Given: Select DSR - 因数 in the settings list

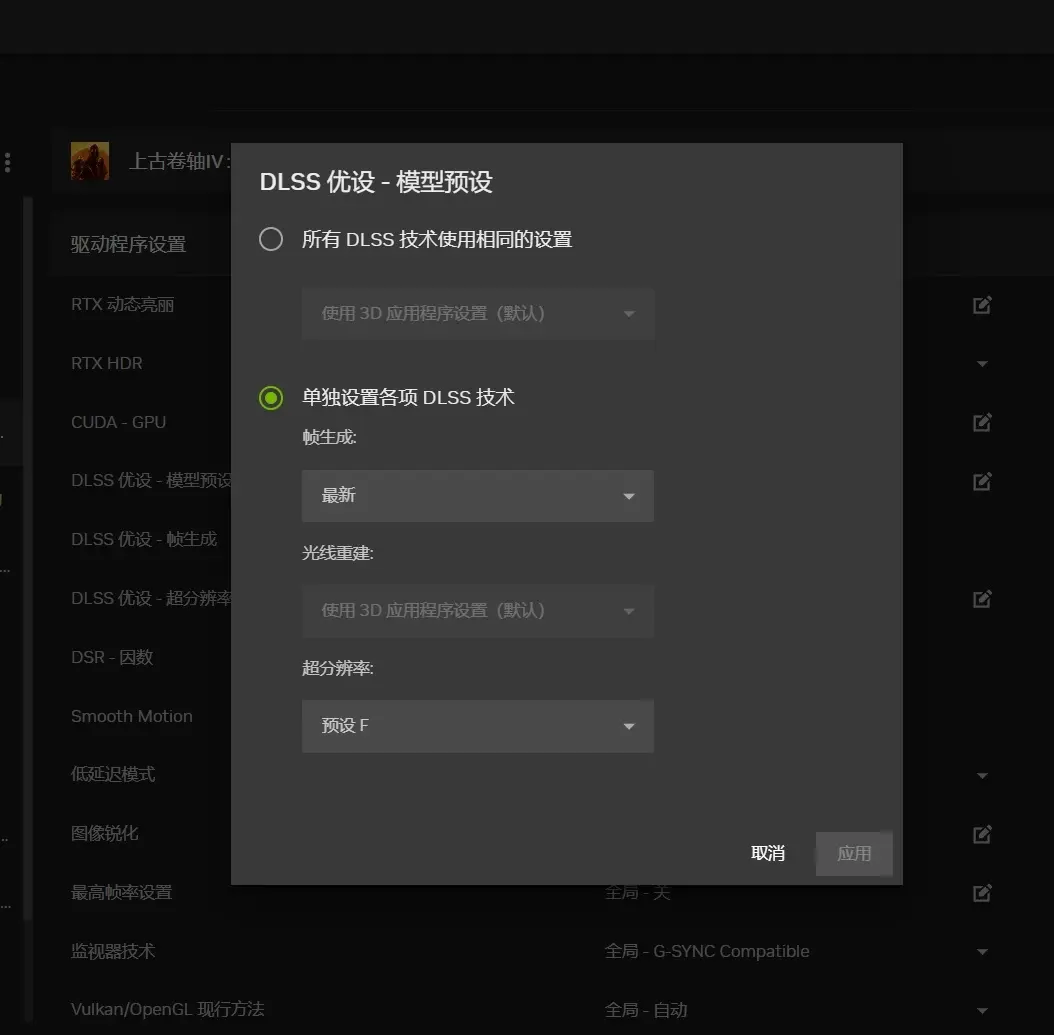Looking at the screenshot, I should [x=111, y=657].
